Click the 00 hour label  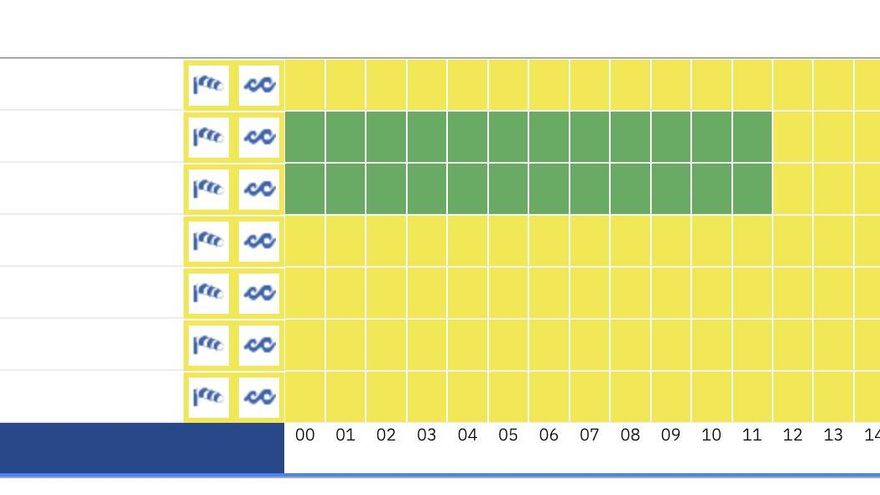305,435
